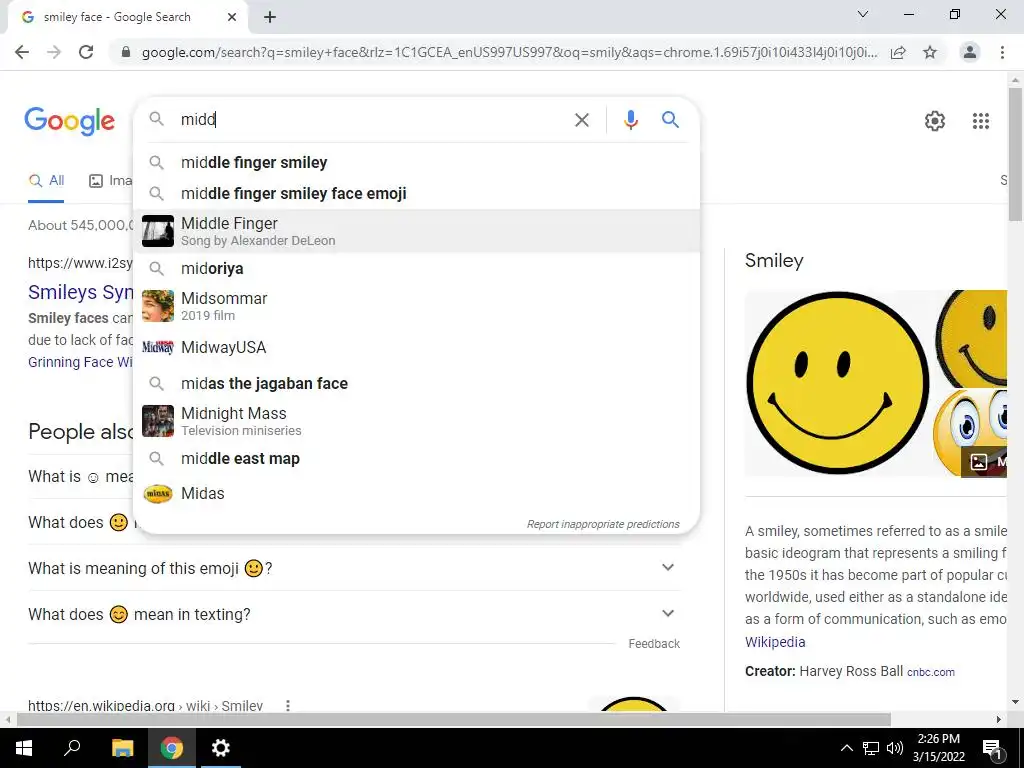Click the tab search chevron in title bar

[x=863, y=14]
